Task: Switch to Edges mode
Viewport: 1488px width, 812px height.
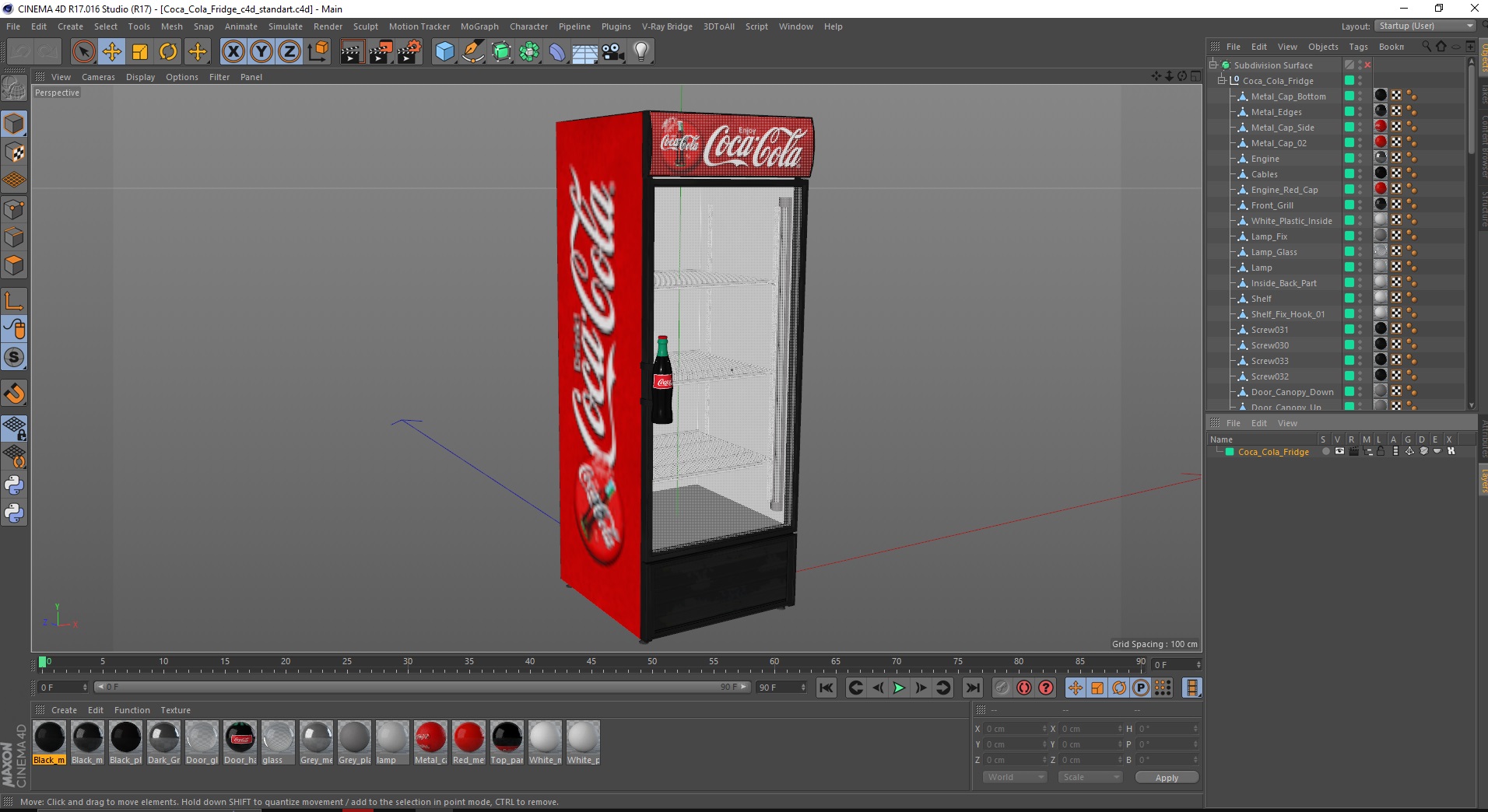Action: click(x=14, y=237)
